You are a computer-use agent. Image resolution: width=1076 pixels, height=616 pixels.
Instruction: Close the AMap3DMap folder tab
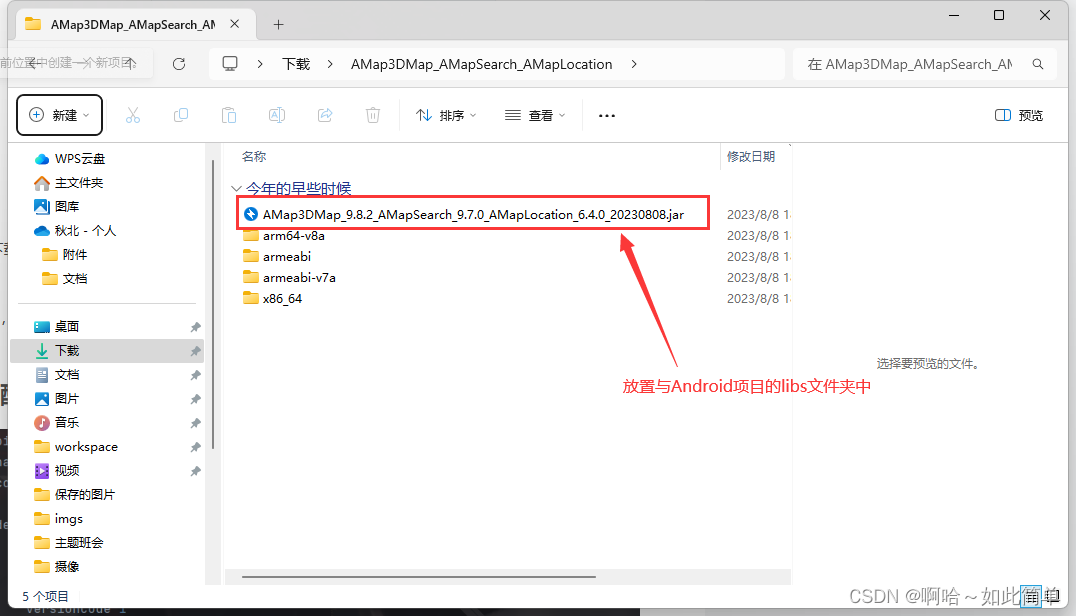coord(234,24)
